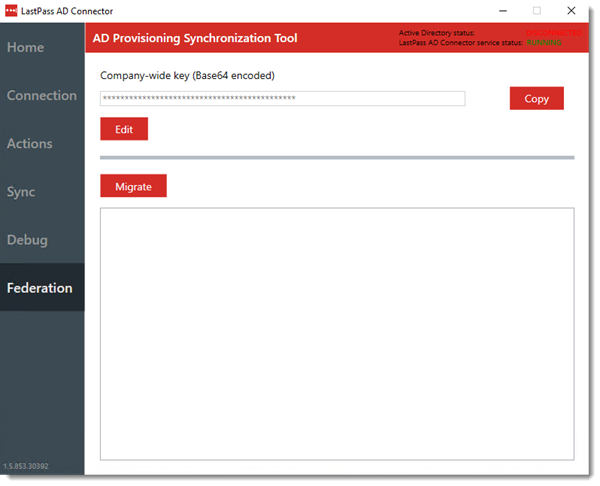600x486 pixels.
Task: Click version number 1.5.853.30392
Action: tap(26, 466)
